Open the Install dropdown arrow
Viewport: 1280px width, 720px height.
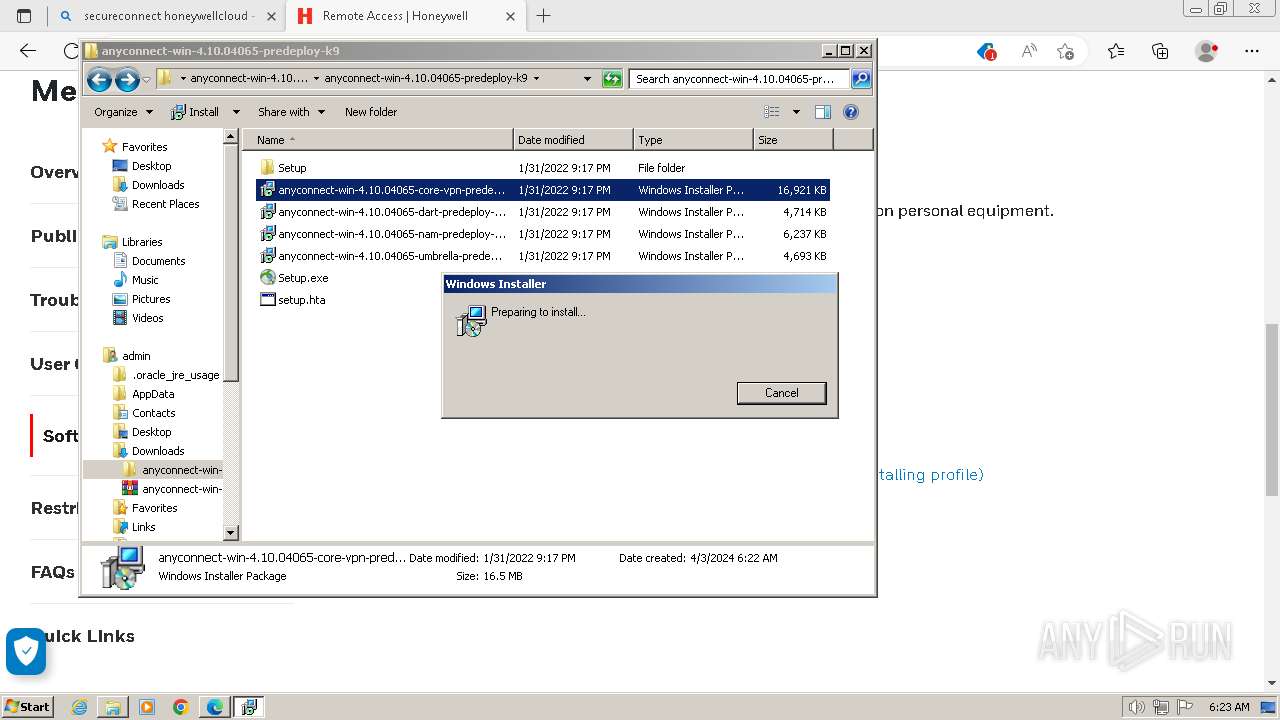coord(236,112)
